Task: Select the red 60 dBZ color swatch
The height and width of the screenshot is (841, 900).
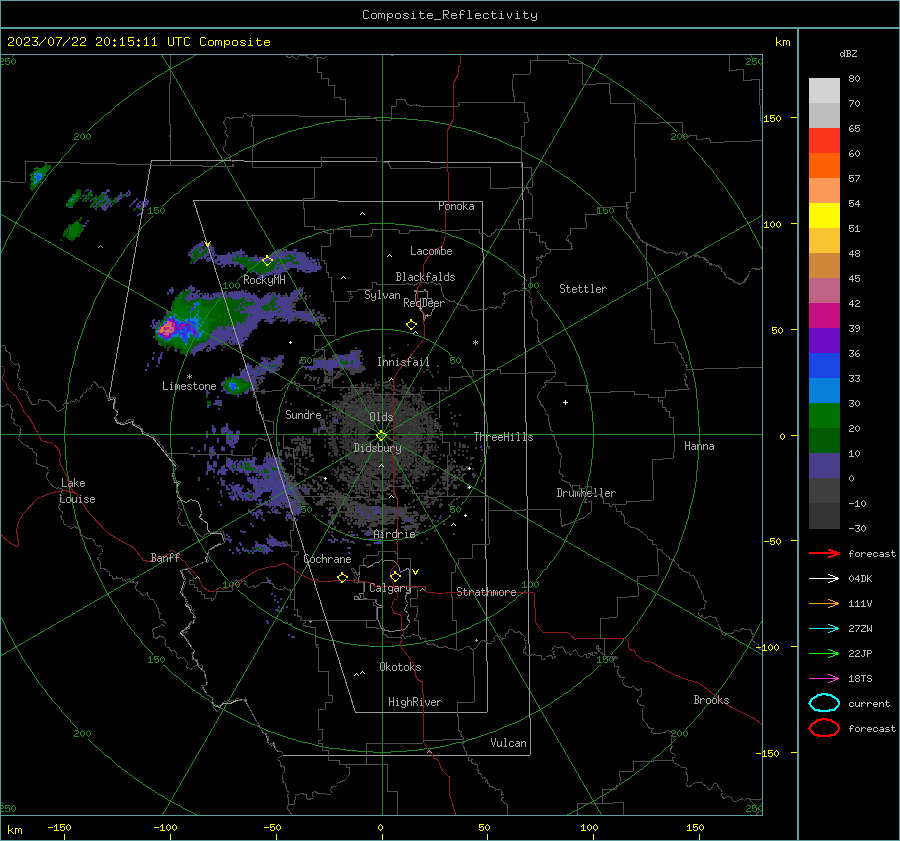Action: point(824,140)
